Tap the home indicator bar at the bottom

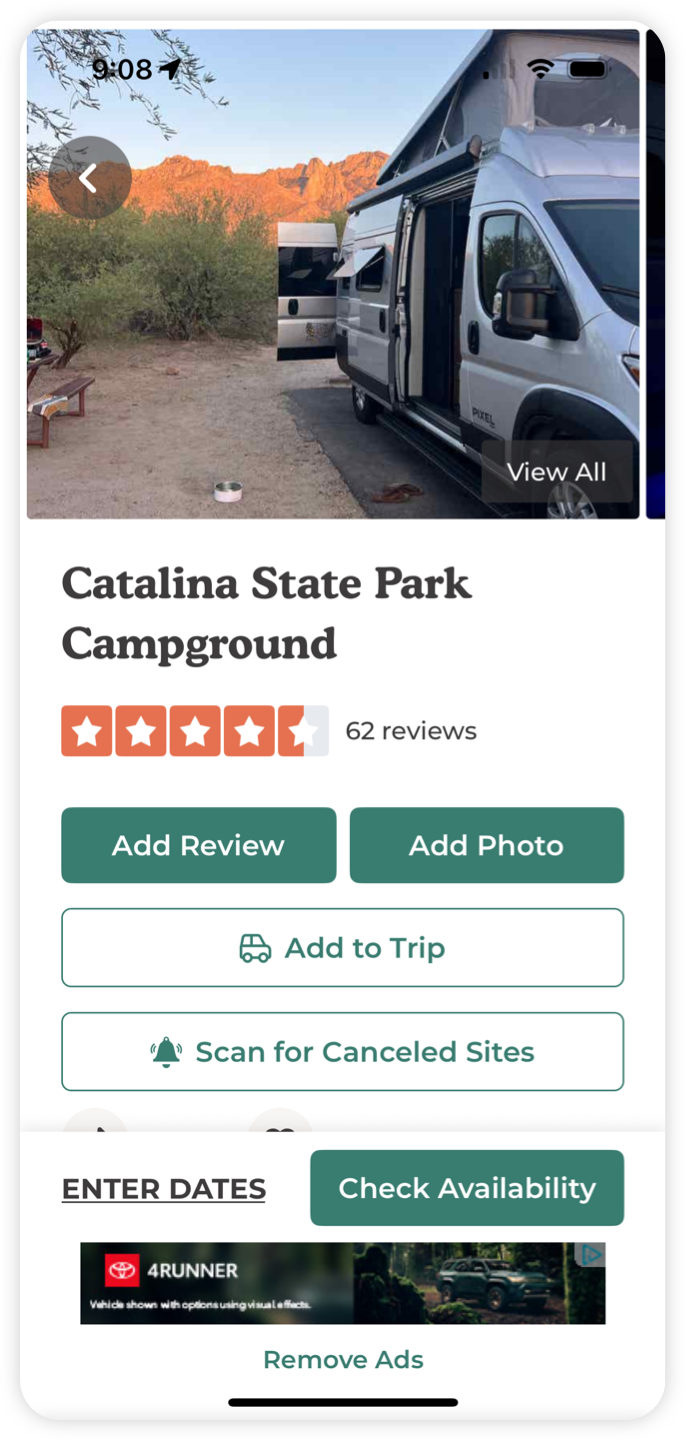click(343, 1402)
